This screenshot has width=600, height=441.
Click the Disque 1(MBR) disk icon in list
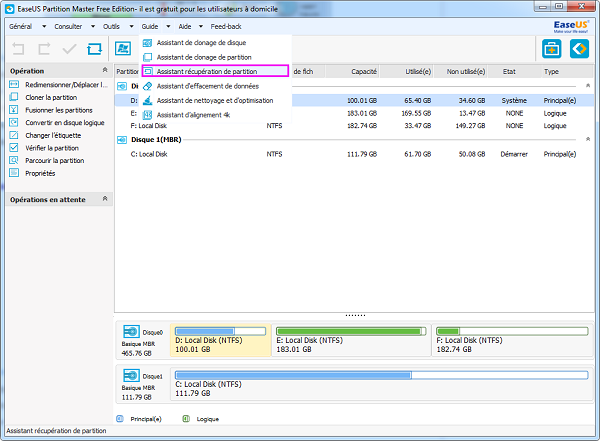(122, 140)
